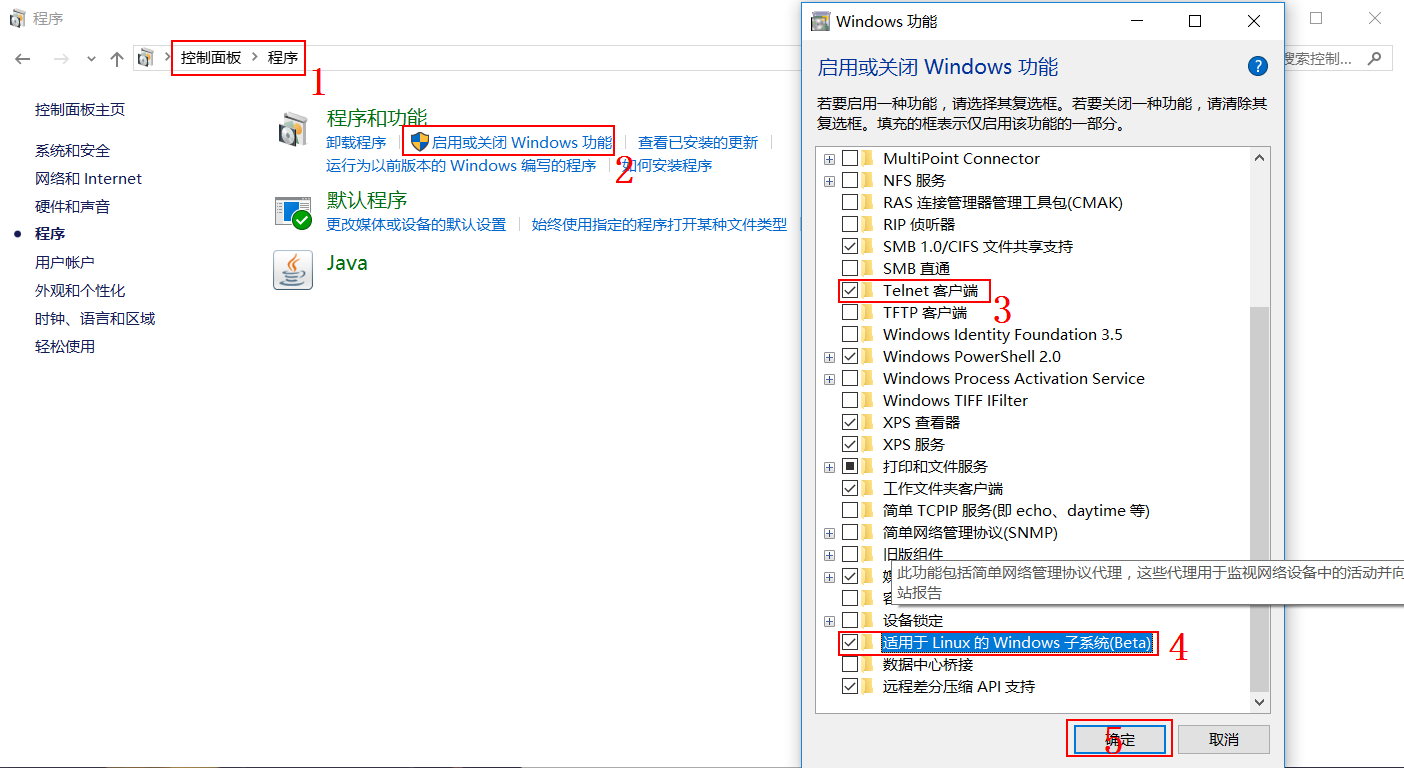Check Windows Identity Foundation 3.5 checkbox
This screenshot has height=768, width=1404.
pyautogui.click(x=850, y=334)
